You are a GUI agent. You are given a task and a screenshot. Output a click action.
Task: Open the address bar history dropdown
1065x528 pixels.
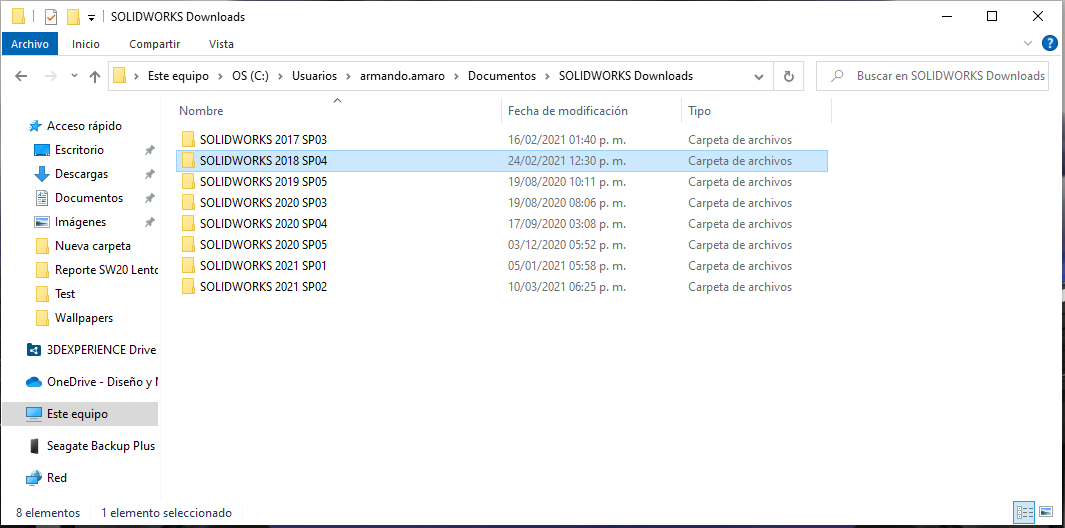click(x=759, y=77)
